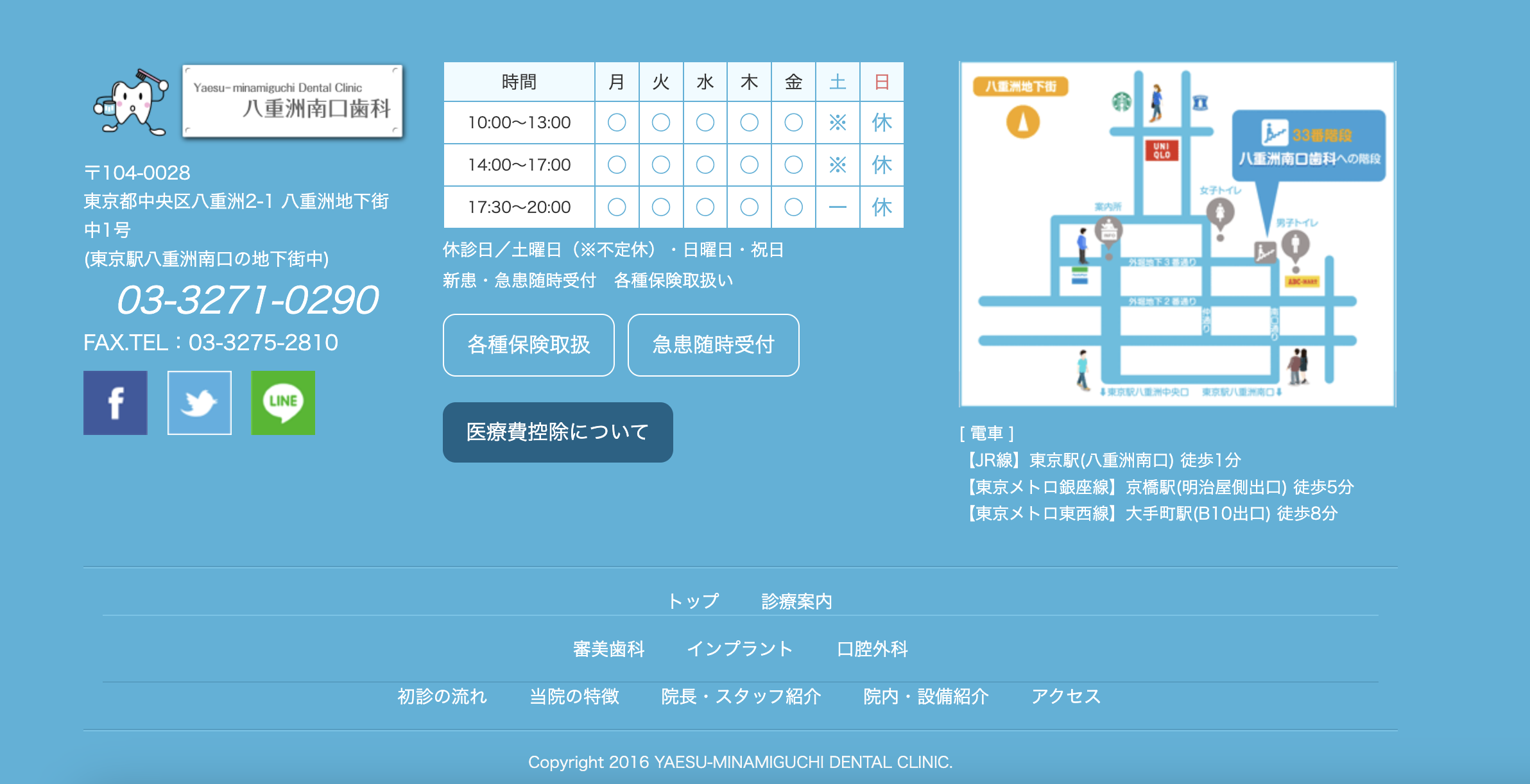
Task: Open the インプラント footer link
Action: [740, 649]
